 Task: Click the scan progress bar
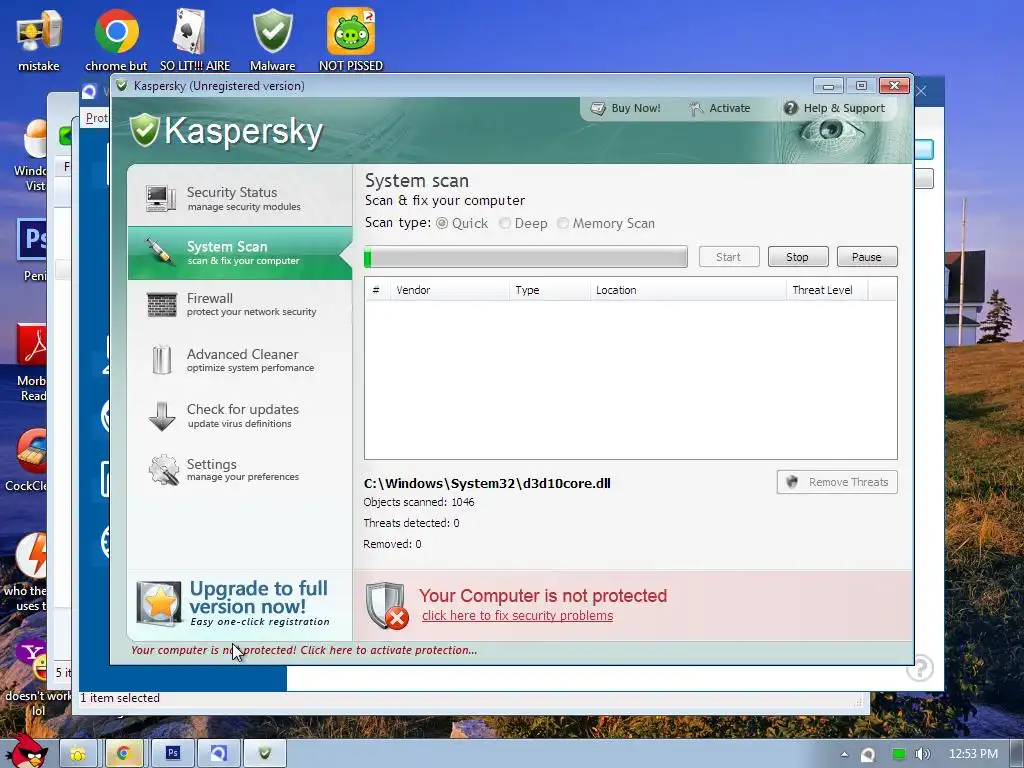click(526, 257)
